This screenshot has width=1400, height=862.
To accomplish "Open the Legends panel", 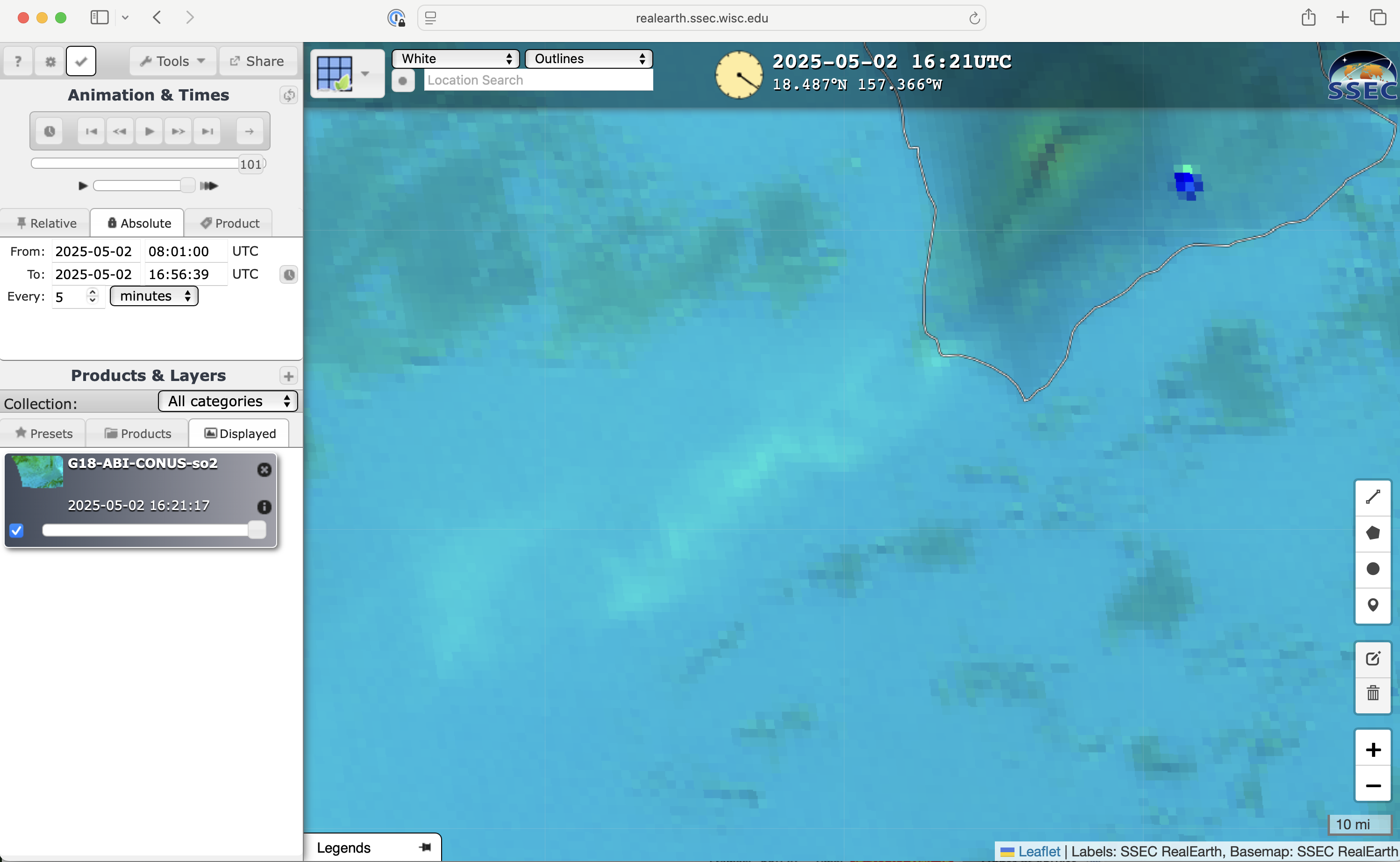I will pos(343,848).
